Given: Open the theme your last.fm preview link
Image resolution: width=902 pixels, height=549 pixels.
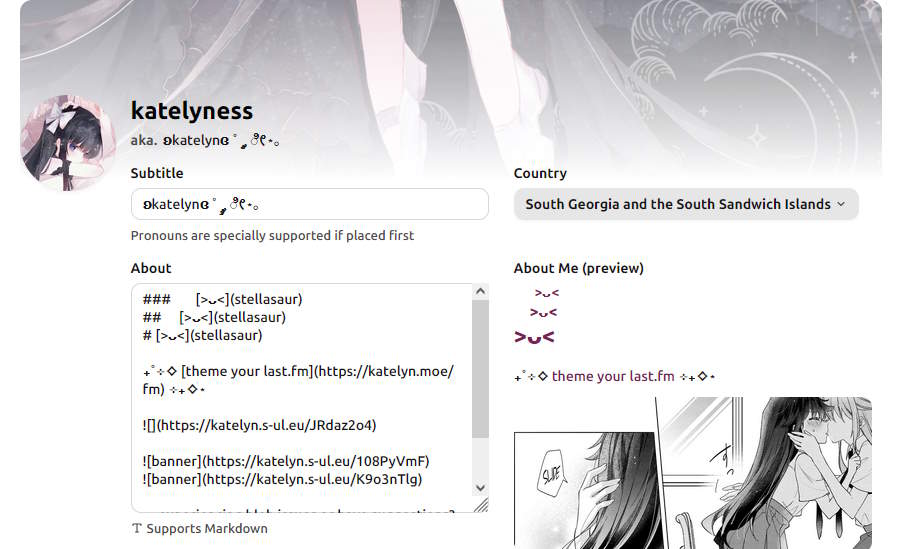Looking at the screenshot, I should [613, 376].
